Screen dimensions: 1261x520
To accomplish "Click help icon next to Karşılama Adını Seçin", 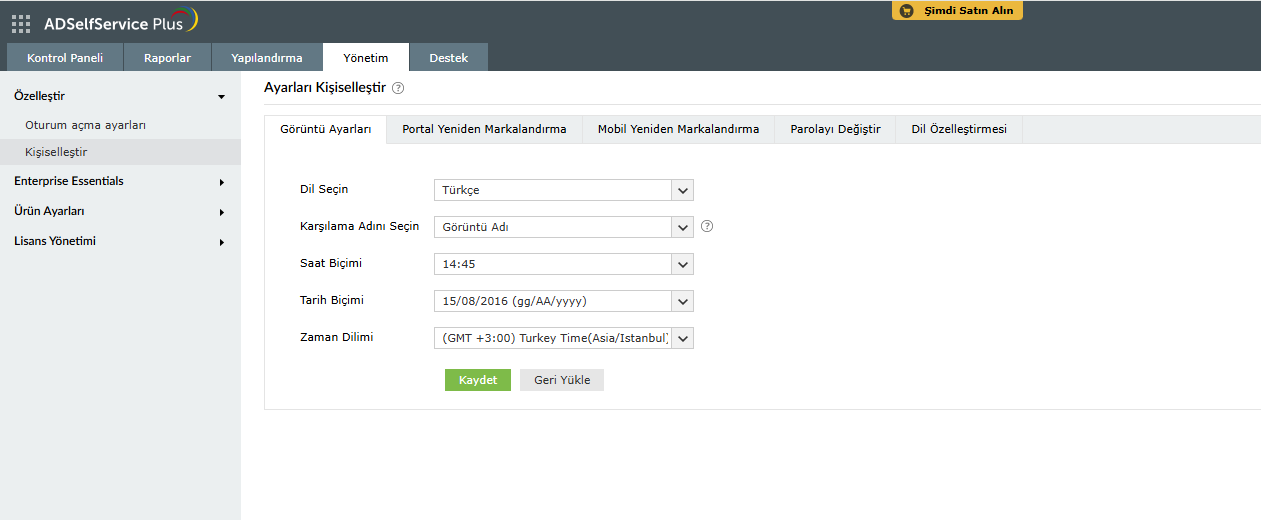I will click(707, 226).
